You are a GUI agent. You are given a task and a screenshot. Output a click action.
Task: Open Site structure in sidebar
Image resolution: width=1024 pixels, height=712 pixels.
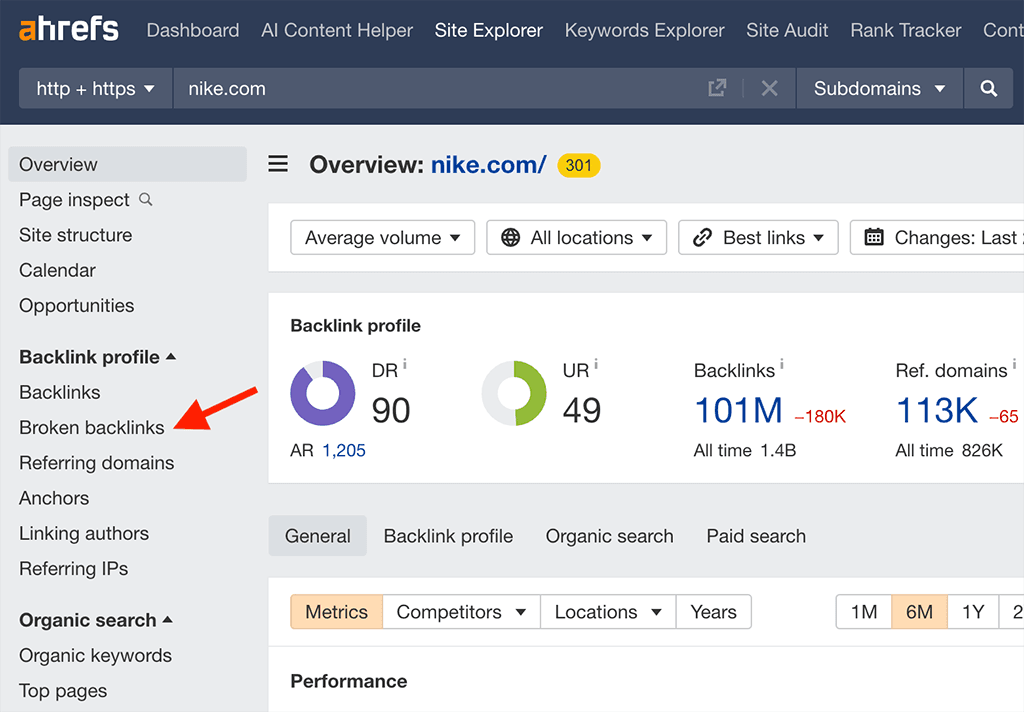pos(75,235)
